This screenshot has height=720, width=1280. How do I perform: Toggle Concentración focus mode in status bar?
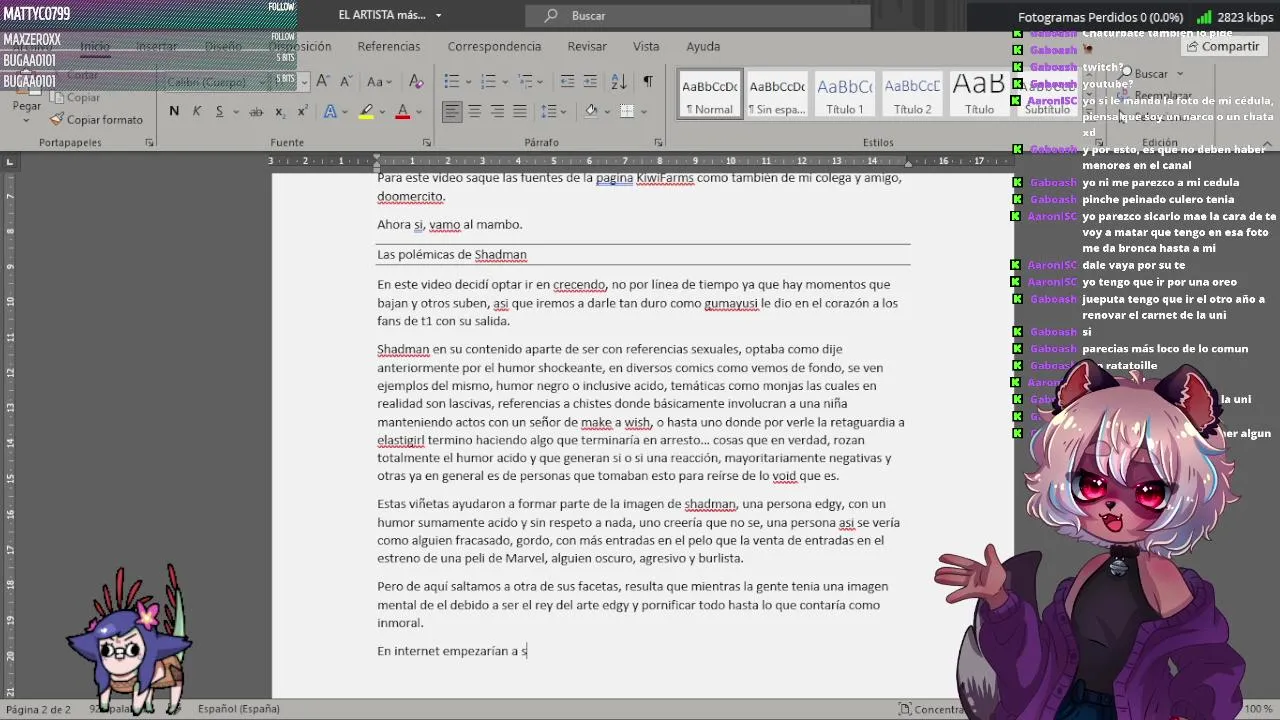click(x=932, y=709)
